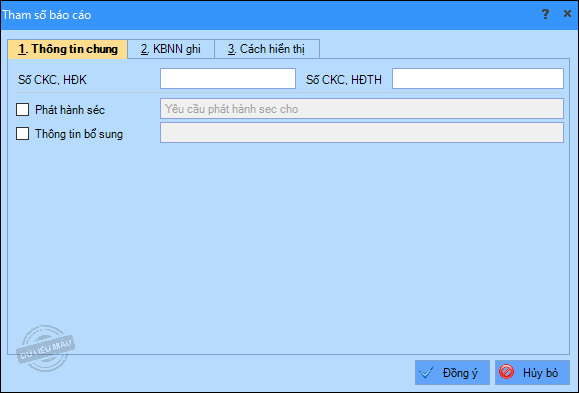Click the disabled Thông tin bổ sung text box
Image resolution: width=579 pixels, height=393 pixels.
[362, 133]
